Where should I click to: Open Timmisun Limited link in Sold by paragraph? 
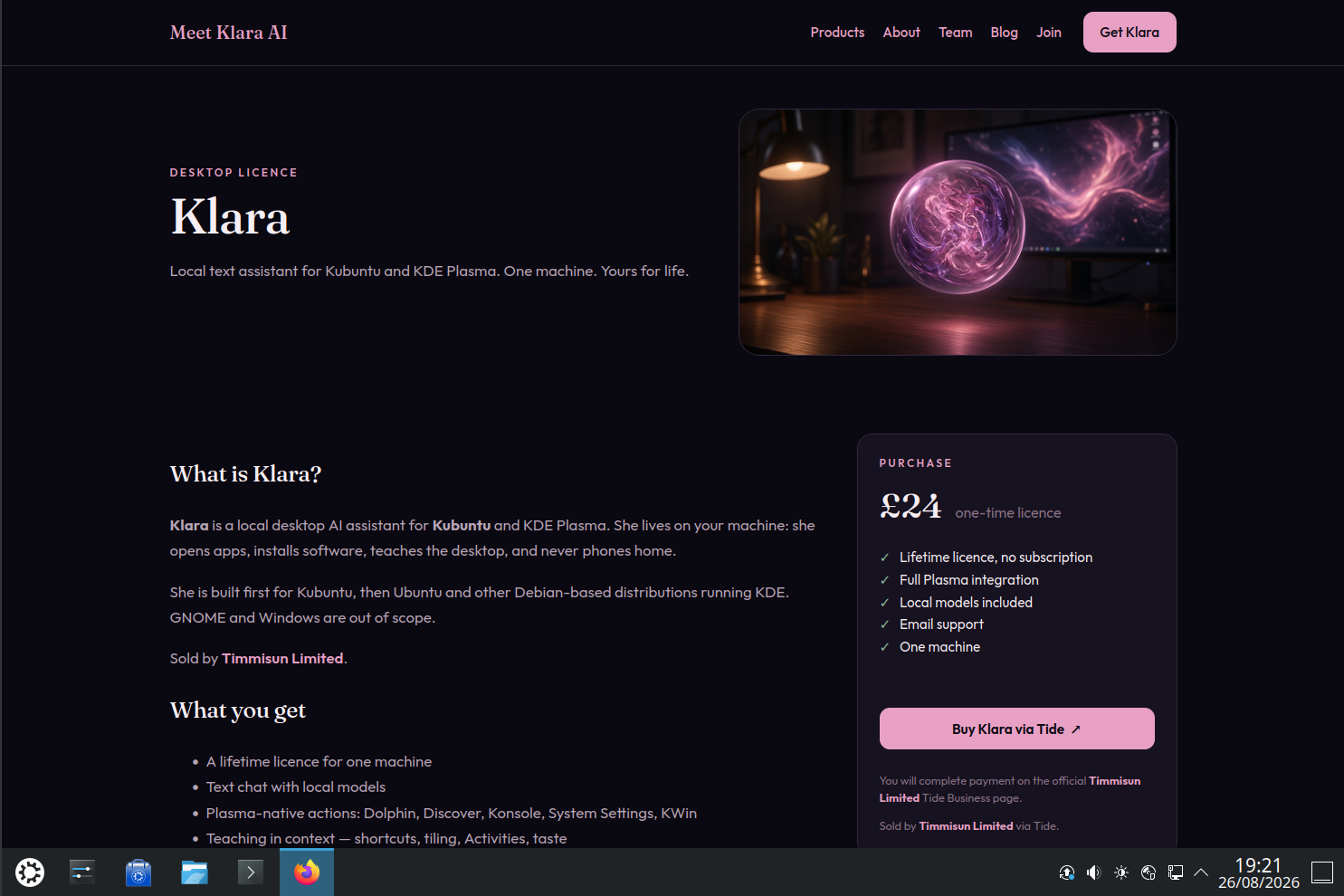pos(282,659)
